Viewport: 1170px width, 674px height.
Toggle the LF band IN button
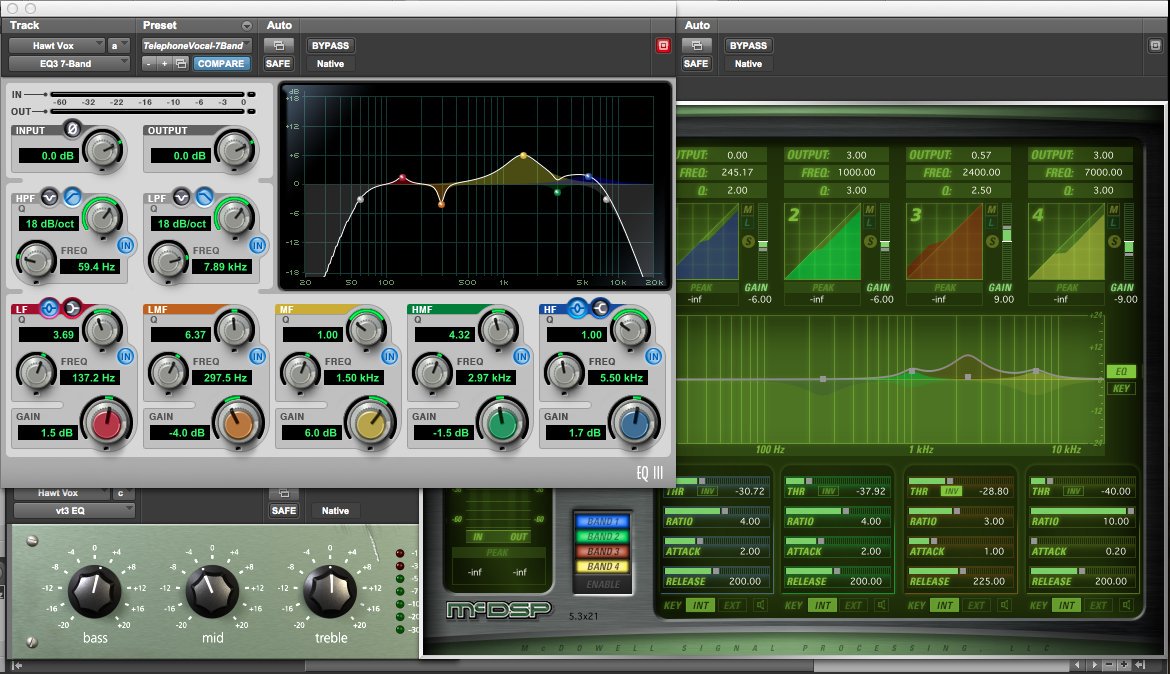click(x=125, y=357)
